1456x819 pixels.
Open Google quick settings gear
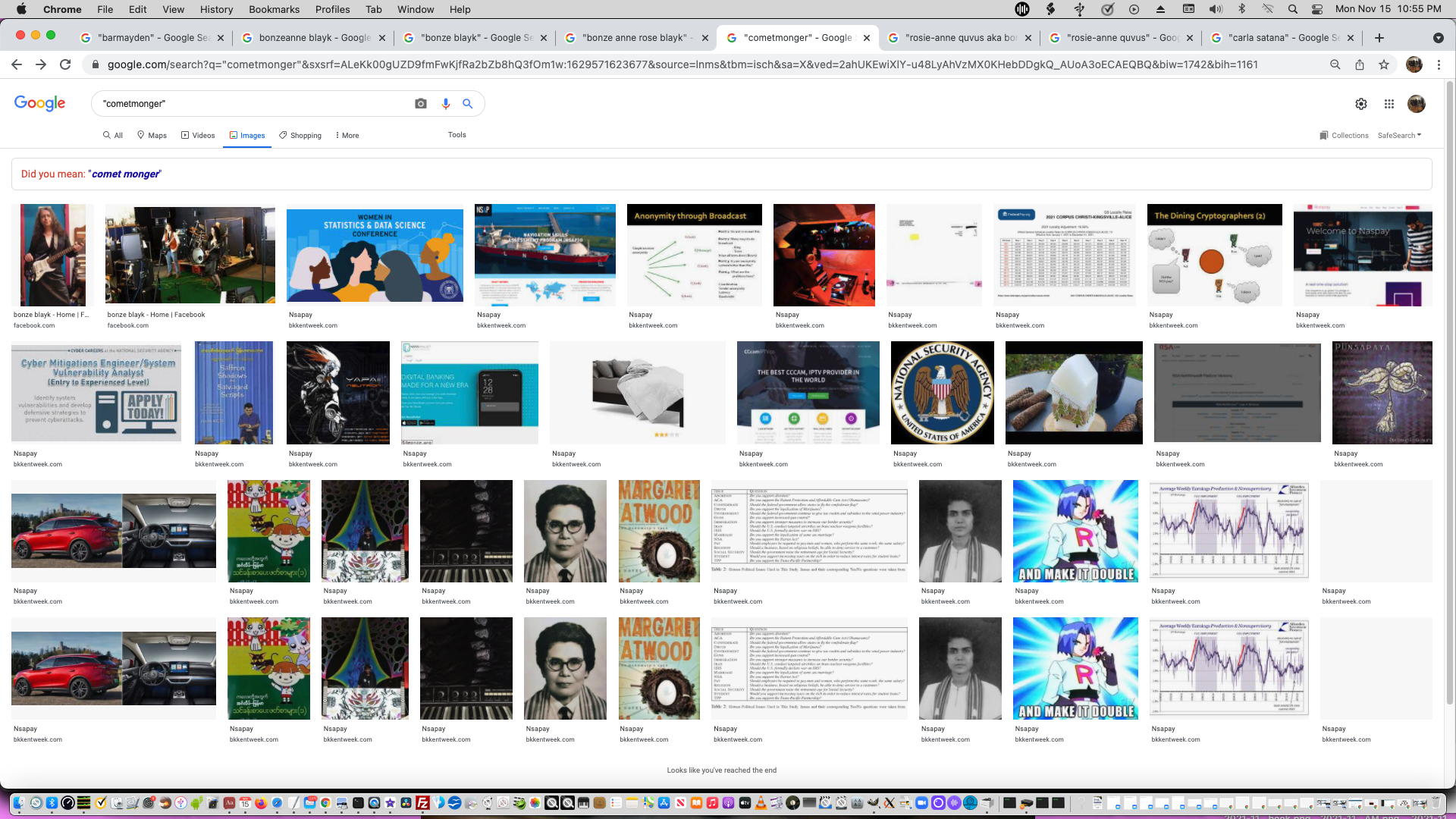point(1361,104)
